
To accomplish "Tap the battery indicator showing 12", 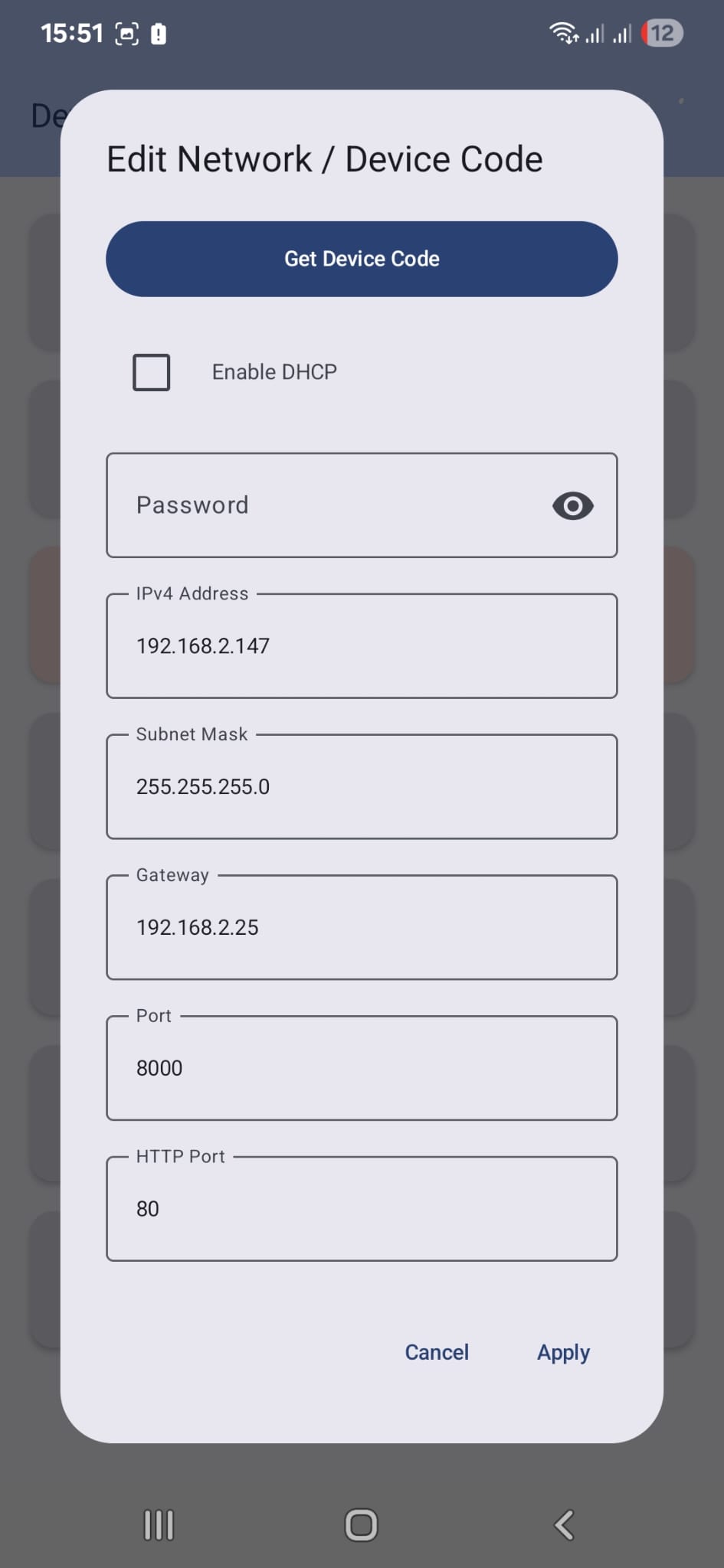I will pyautogui.click(x=663, y=33).
